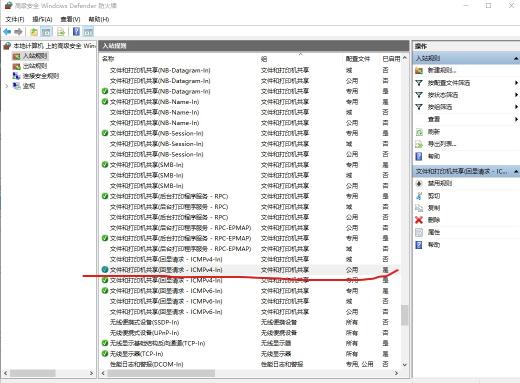Open the 按组筛选 submenu arrow
The height and width of the screenshot is (383, 520).
pyautogui.click(x=516, y=107)
